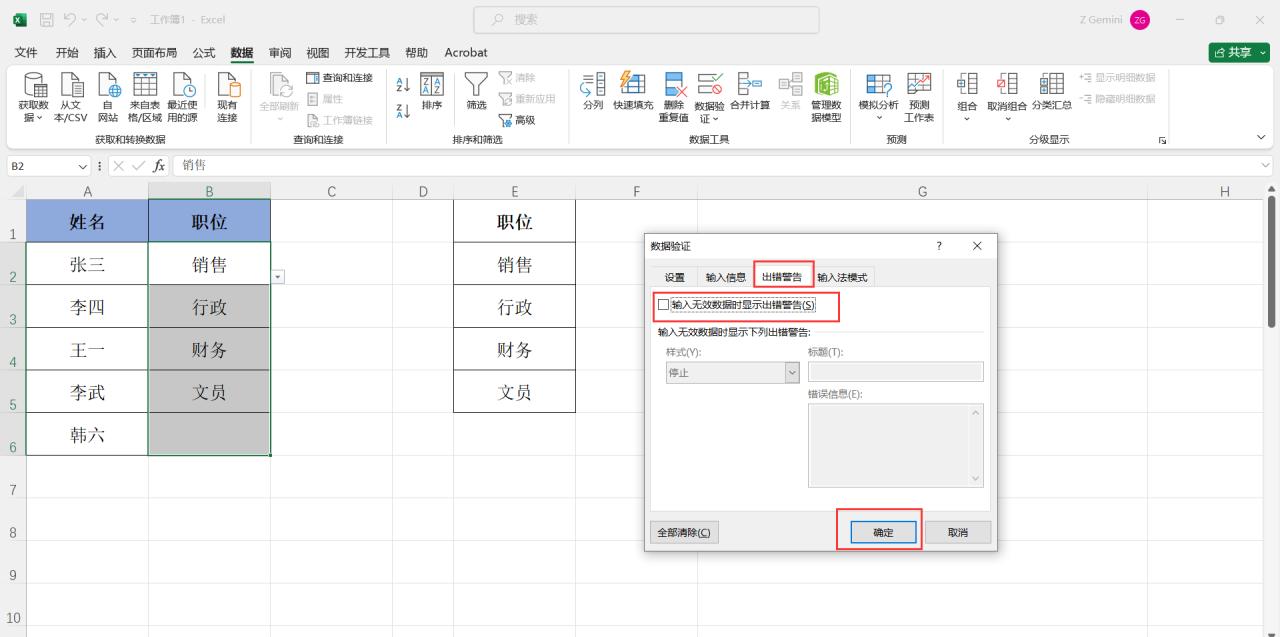Click the ZG account avatar
The height and width of the screenshot is (637, 1280).
(1140, 20)
